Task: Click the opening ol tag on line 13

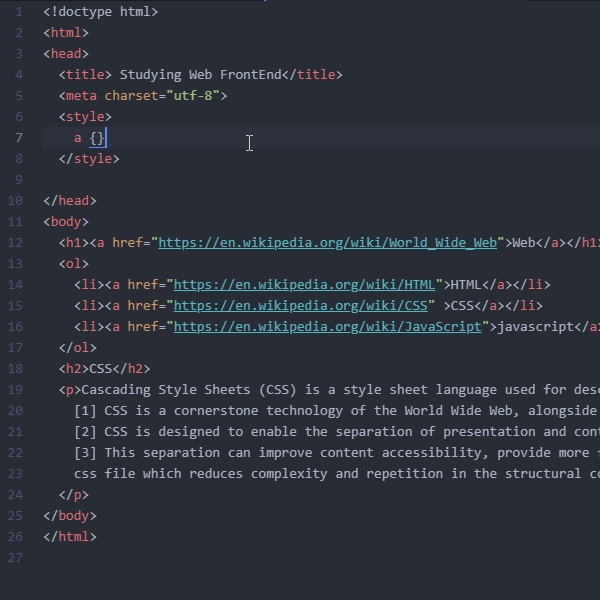Action: tap(73, 264)
